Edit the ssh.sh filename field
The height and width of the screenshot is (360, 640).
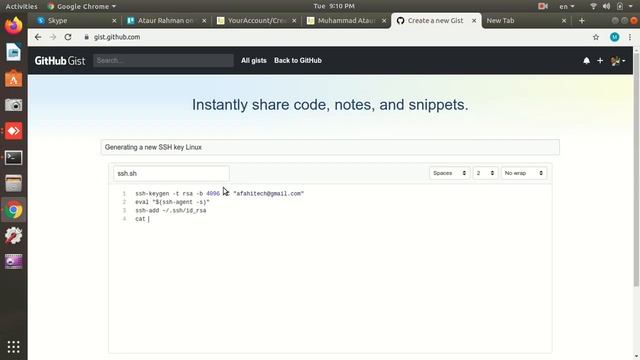pyautogui.click(x=171, y=173)
